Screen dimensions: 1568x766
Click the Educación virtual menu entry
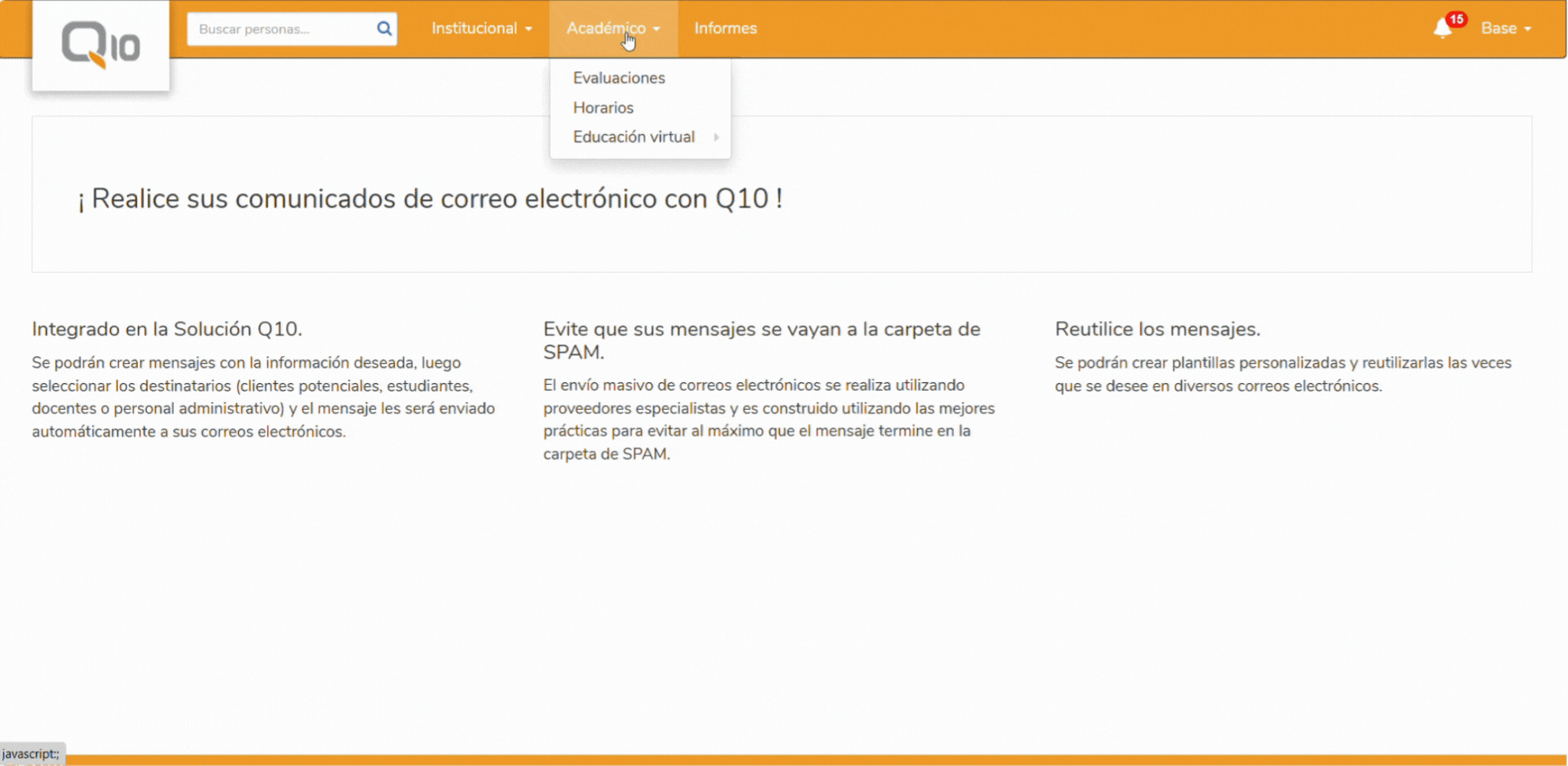pos(634,136)
